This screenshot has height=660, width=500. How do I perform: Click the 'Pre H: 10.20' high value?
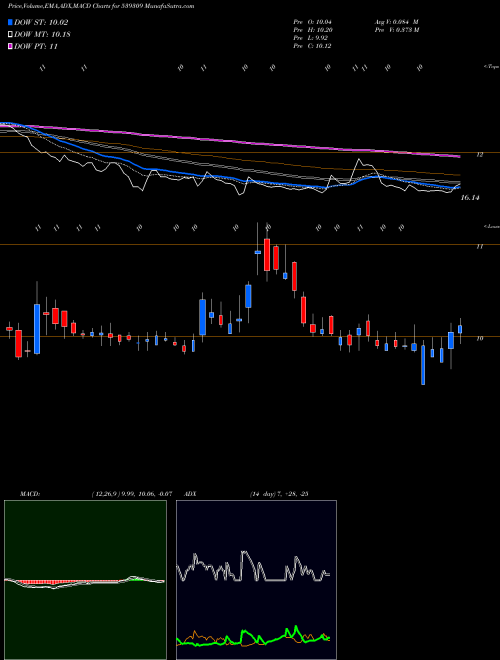[312, 30]
